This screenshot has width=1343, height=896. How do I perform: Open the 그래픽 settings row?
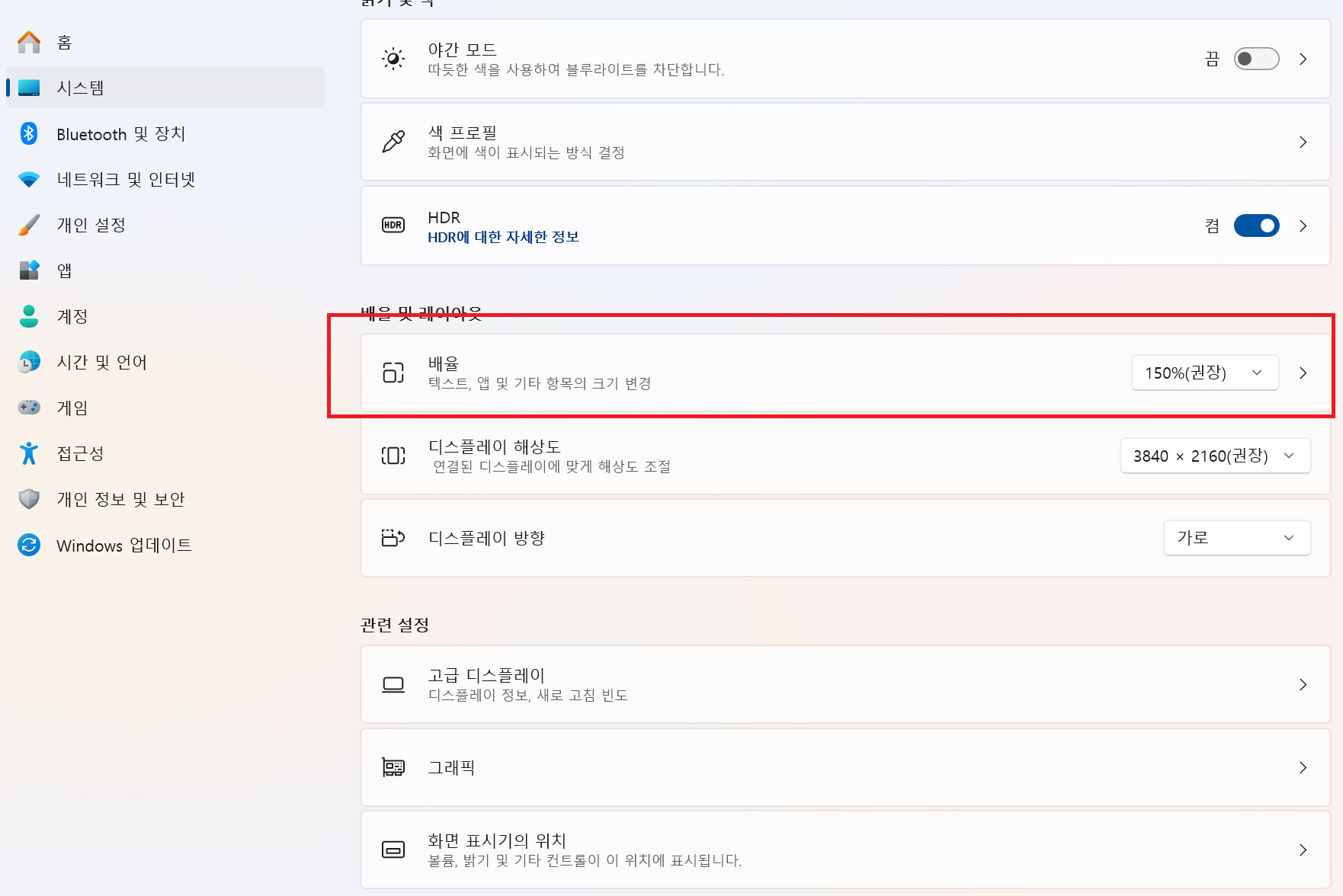tap(845, 767)
